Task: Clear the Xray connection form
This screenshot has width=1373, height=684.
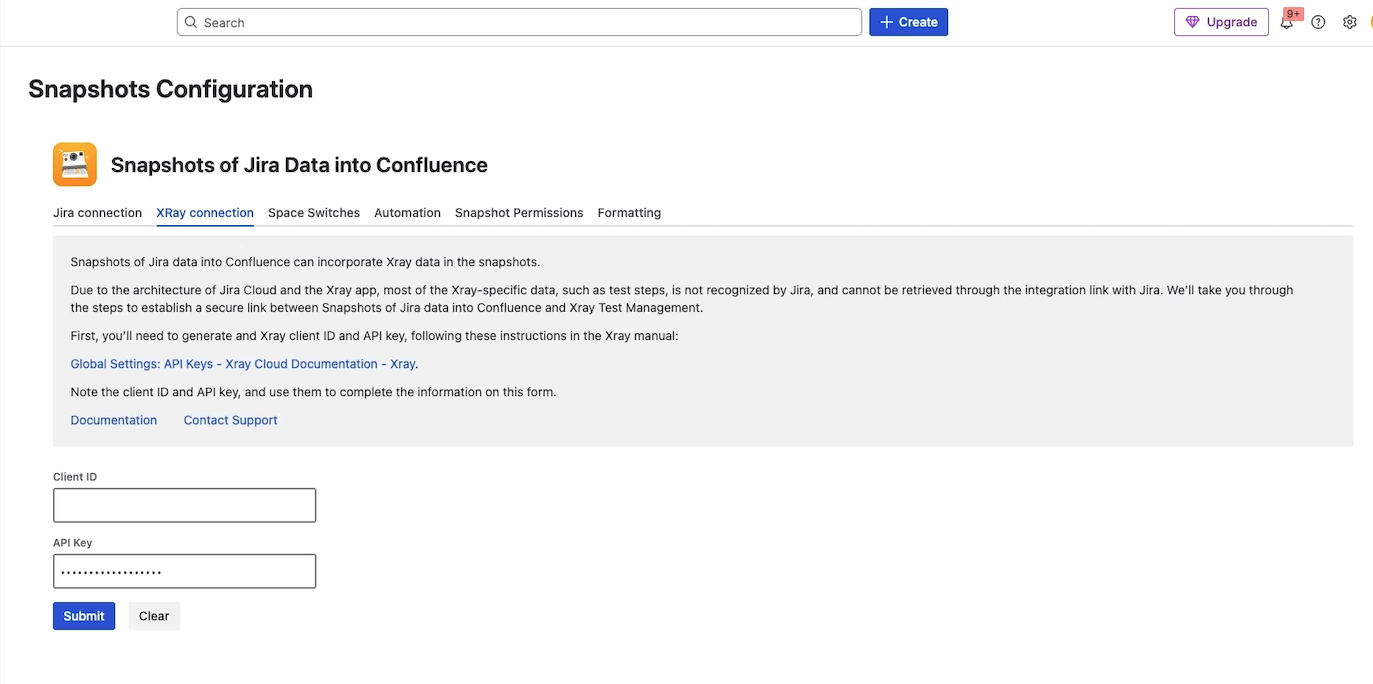Action: [x=154, y=616]
